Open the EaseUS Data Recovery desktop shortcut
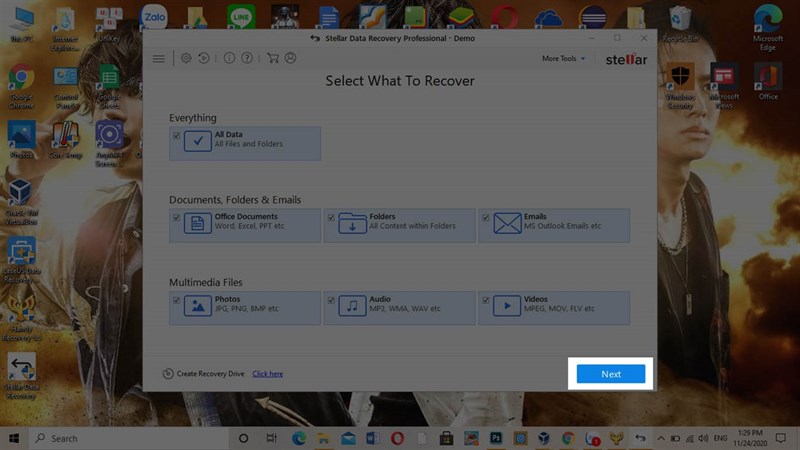The width and height of the screenshot is (800, 450). [21, 260]
